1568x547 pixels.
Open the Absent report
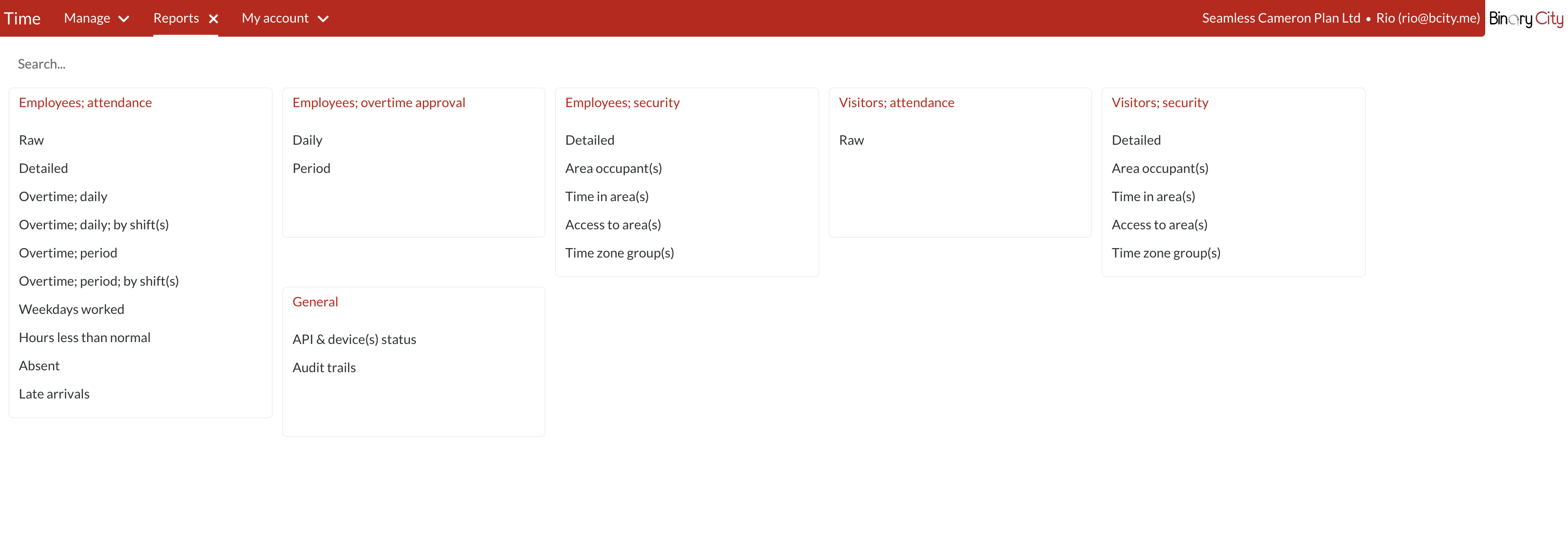click(x=39, y=366)
